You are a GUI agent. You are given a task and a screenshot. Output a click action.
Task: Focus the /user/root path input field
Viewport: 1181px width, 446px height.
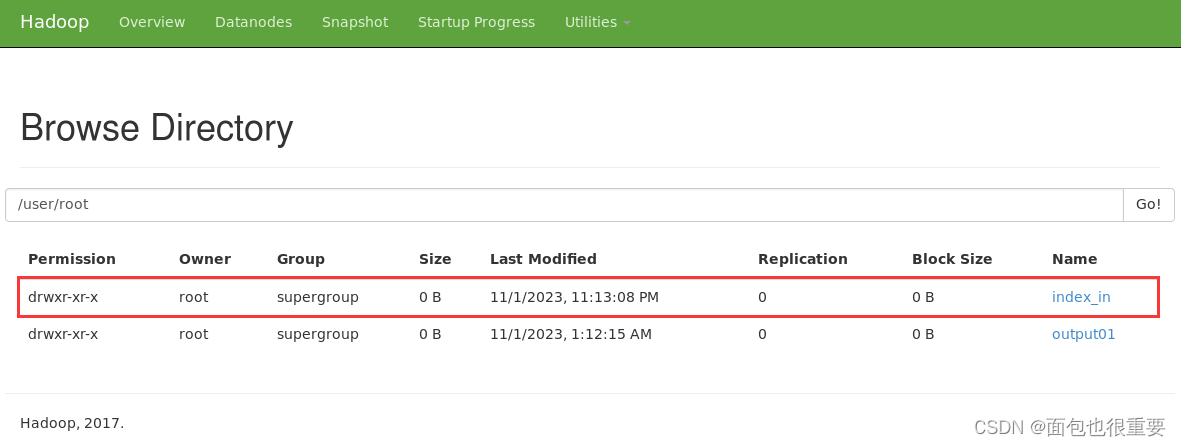pyautogui.click(x=564, y=204)
